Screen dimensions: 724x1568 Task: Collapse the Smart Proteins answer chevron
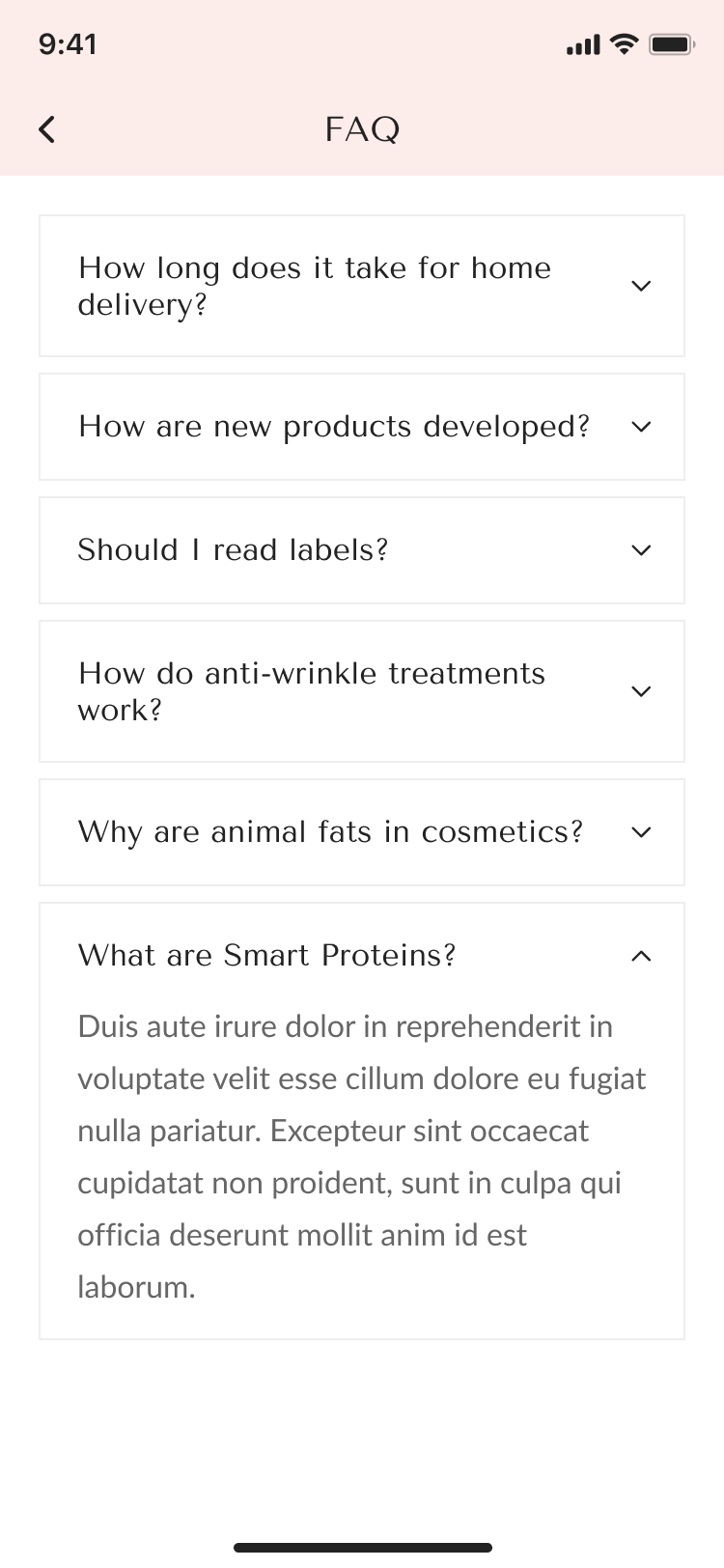[x=641, y=956]
